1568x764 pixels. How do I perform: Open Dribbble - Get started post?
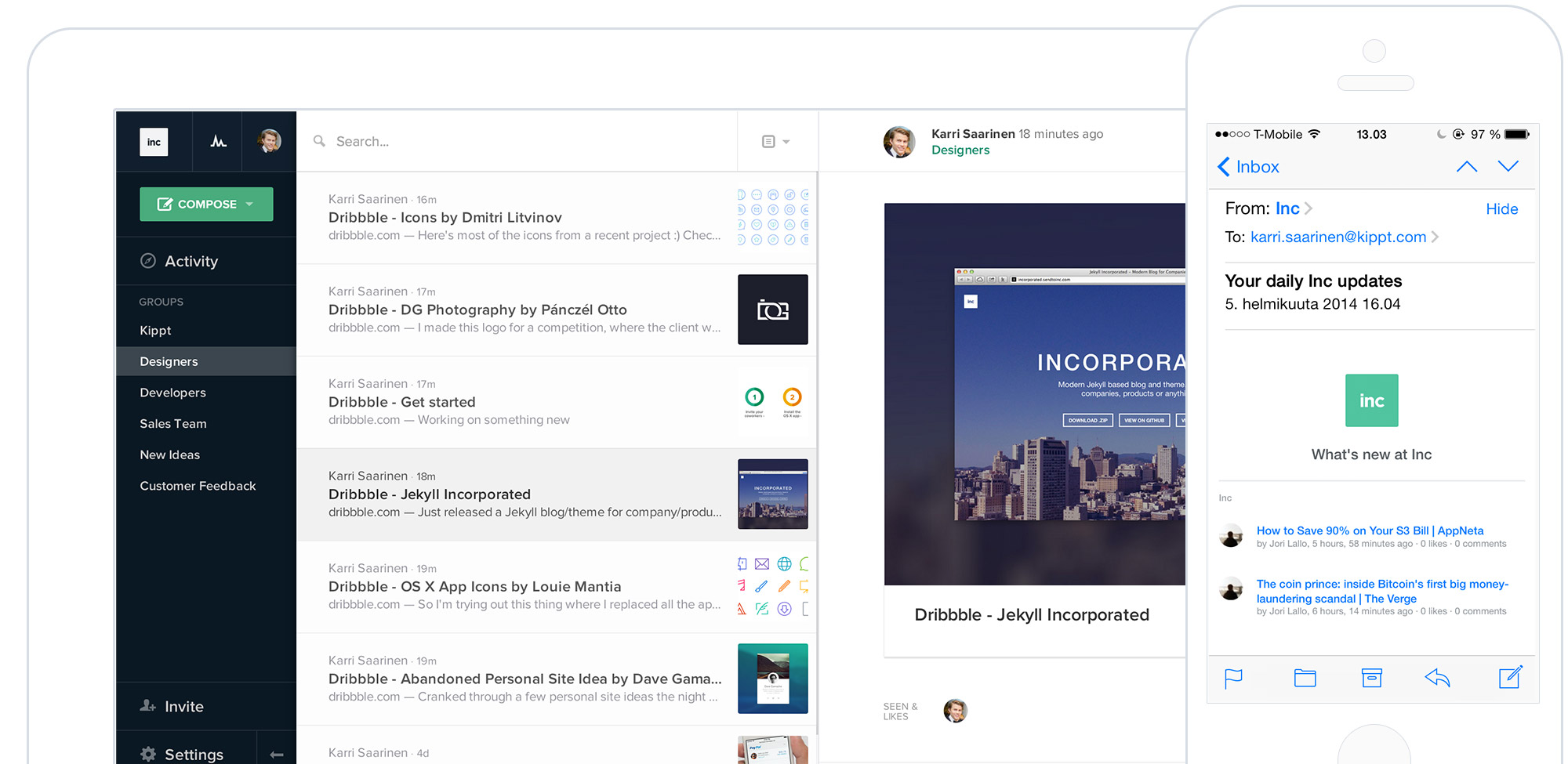coord(557,403)
